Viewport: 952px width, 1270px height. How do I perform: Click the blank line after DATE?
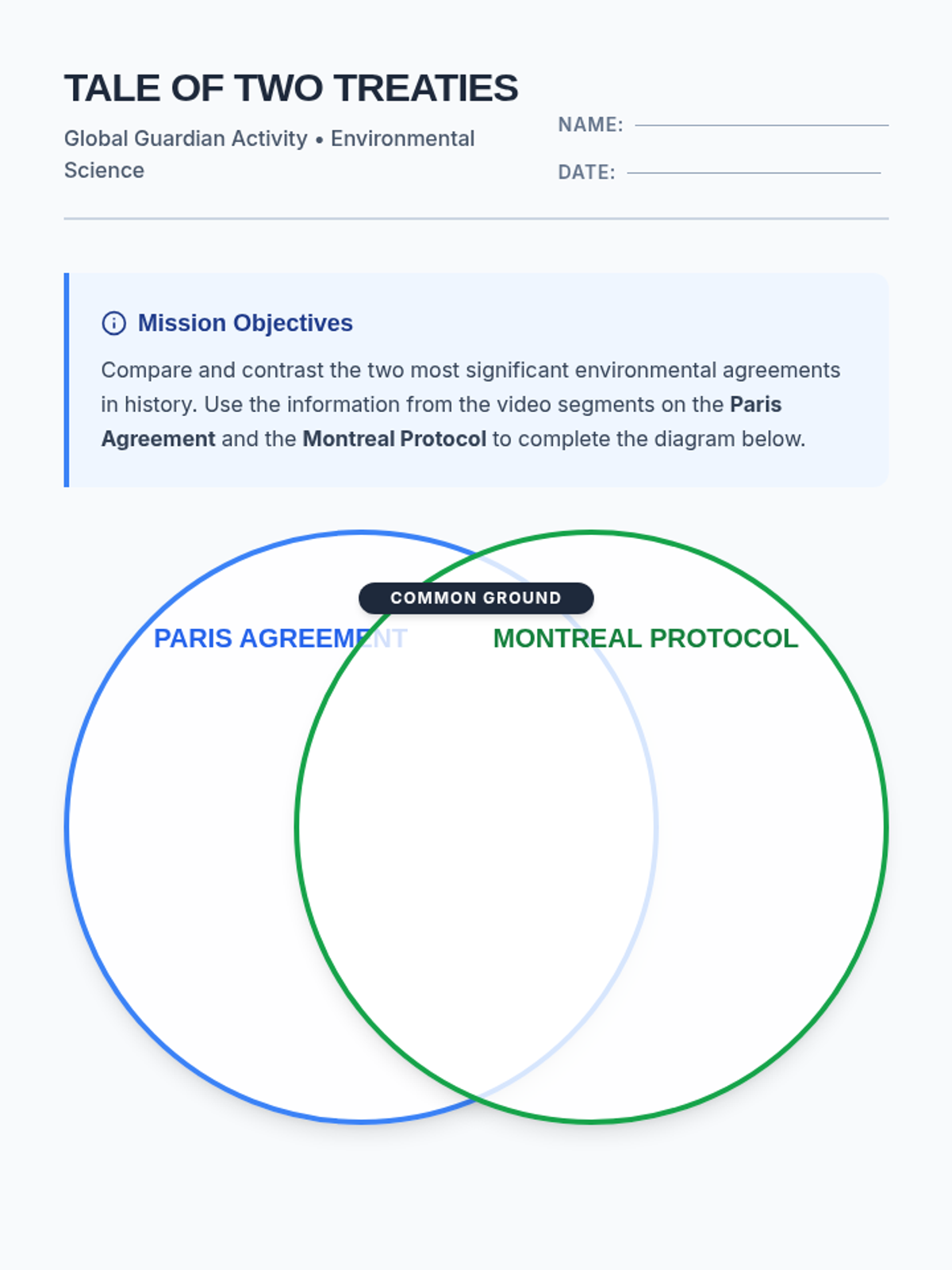pos(753,173)
